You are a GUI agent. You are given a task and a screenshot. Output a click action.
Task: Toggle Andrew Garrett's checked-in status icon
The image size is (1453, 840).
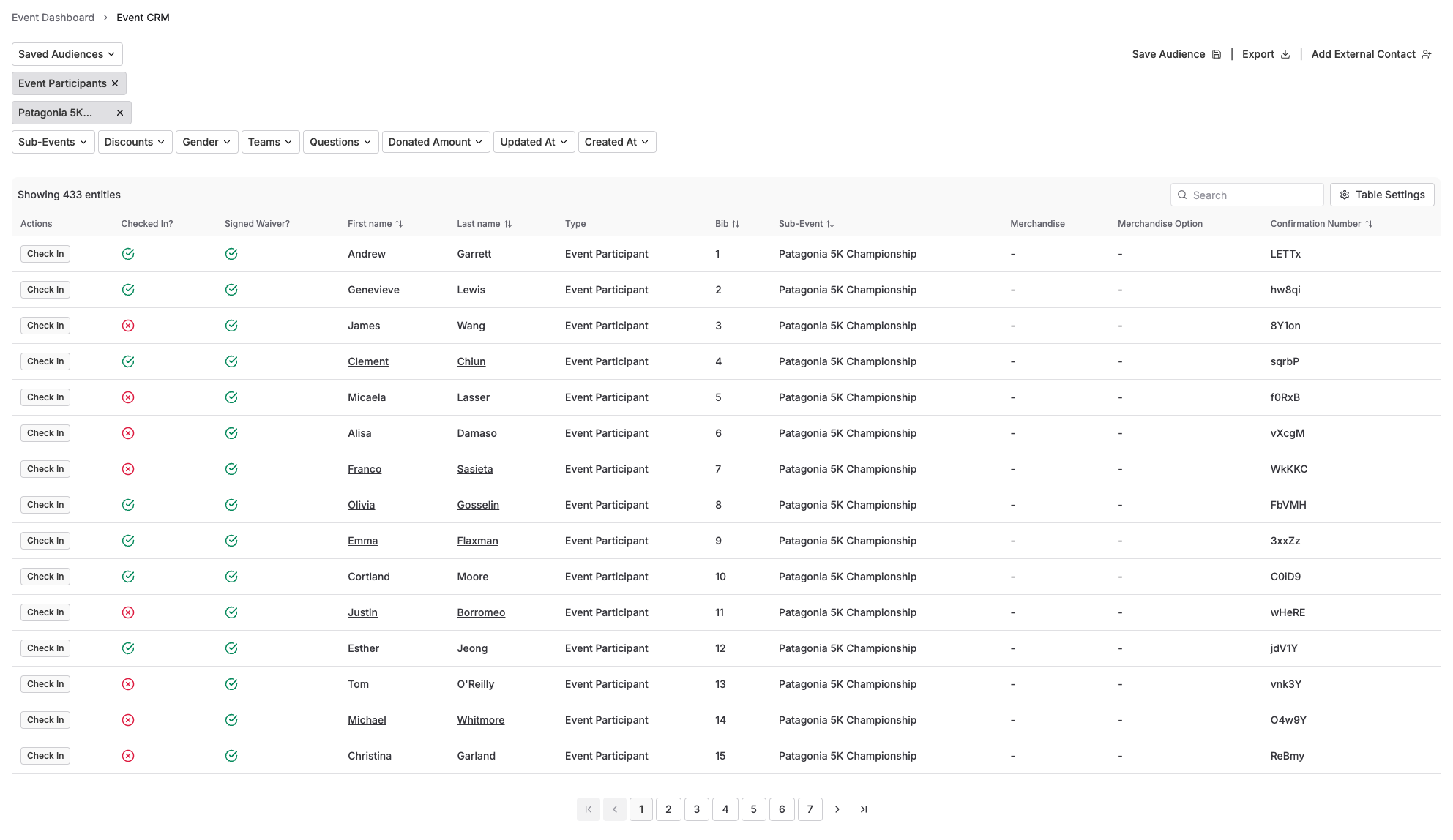(x=128, y=254)
